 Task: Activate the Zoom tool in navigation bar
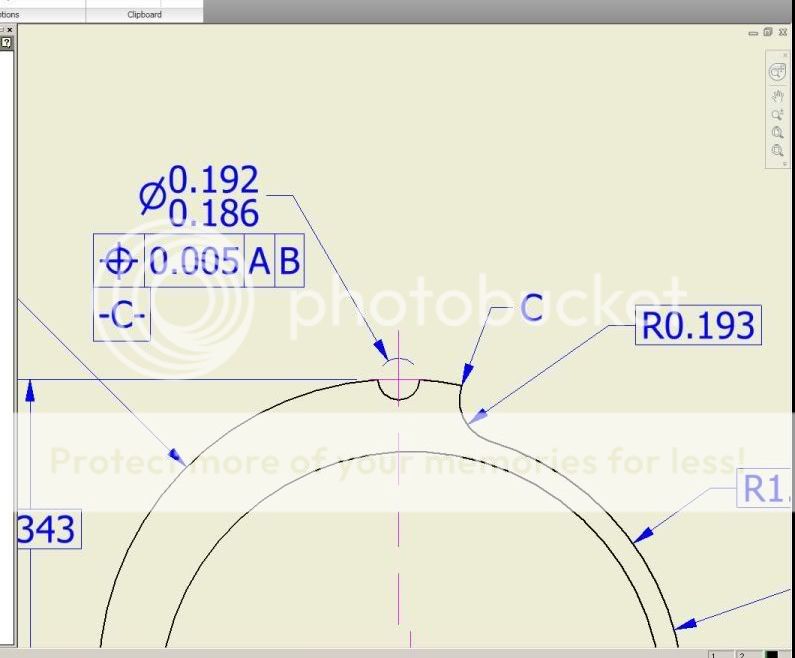[777, 115]
